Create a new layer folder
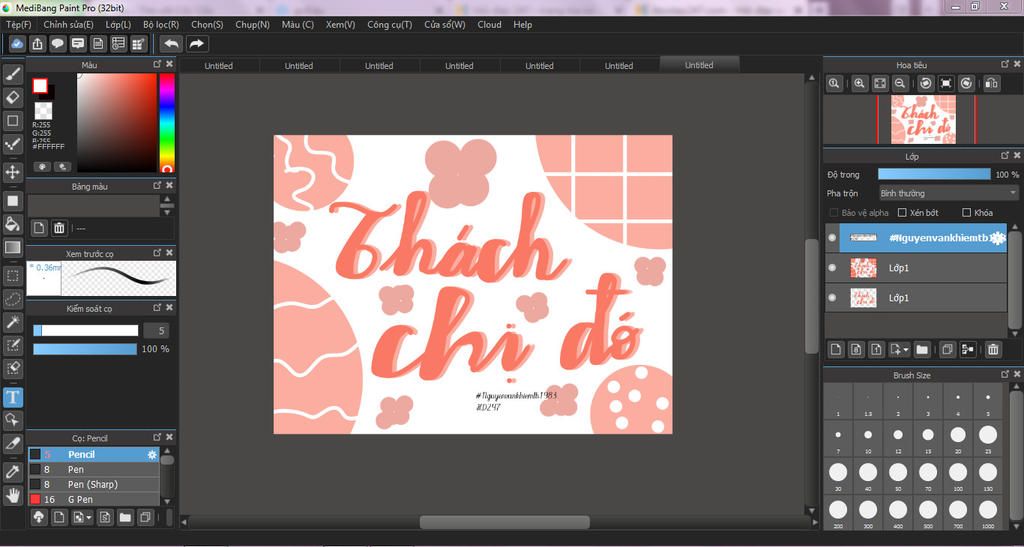Screen dimensions: 1024x547 click(921, 349)
